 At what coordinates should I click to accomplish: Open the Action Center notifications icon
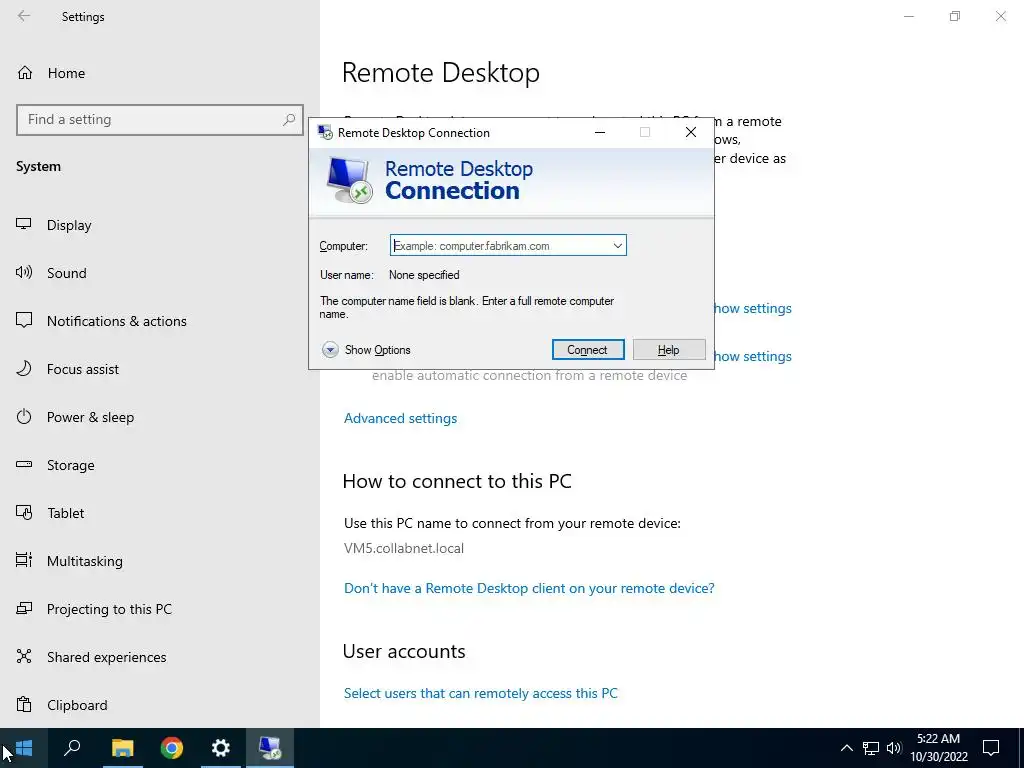(x=991, y=748)
